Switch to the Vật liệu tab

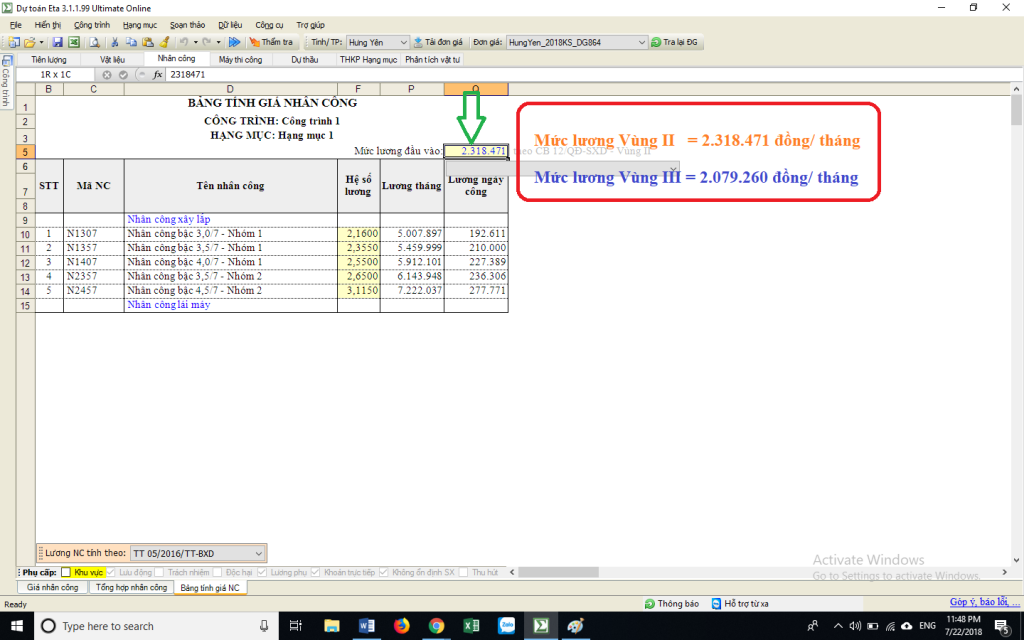click(112, 60)
